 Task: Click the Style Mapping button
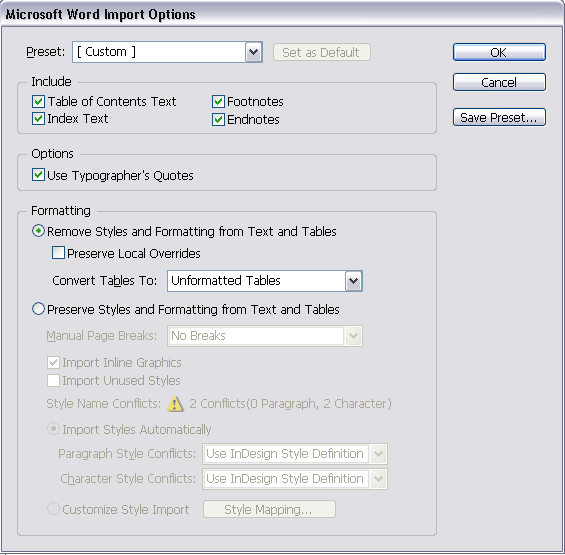click(269, 509)
